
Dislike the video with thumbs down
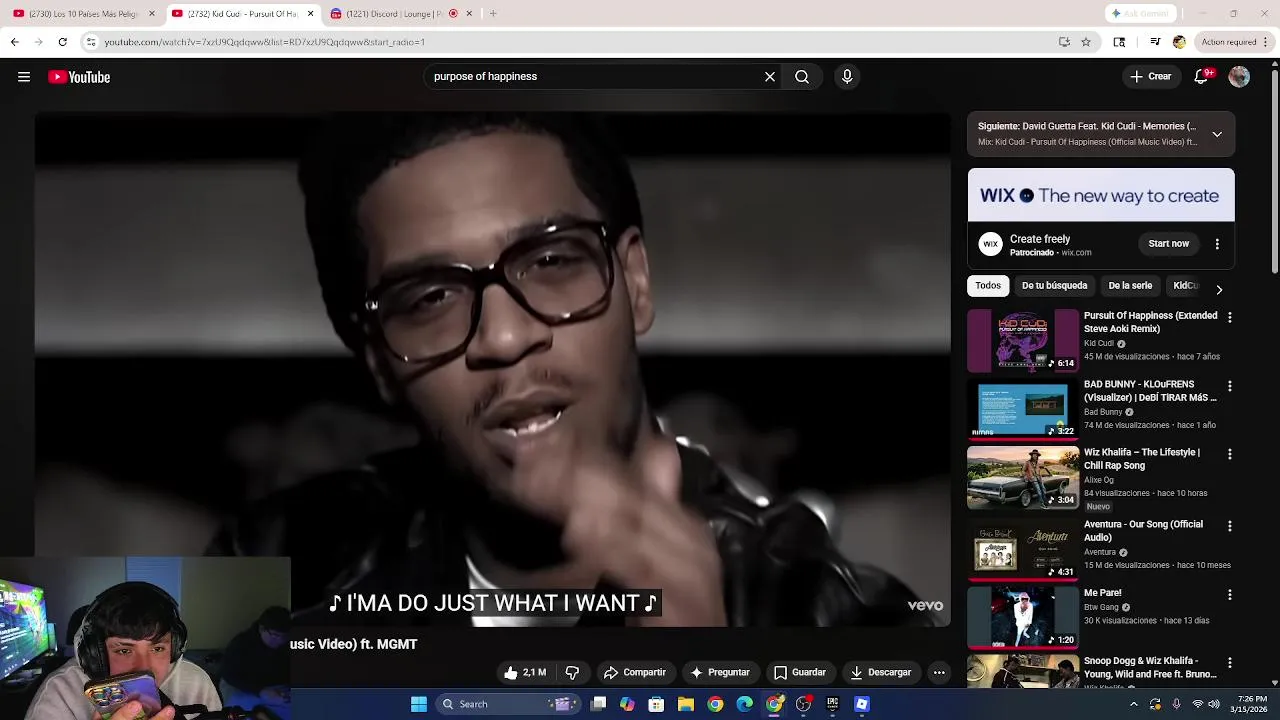pos(572,673)
